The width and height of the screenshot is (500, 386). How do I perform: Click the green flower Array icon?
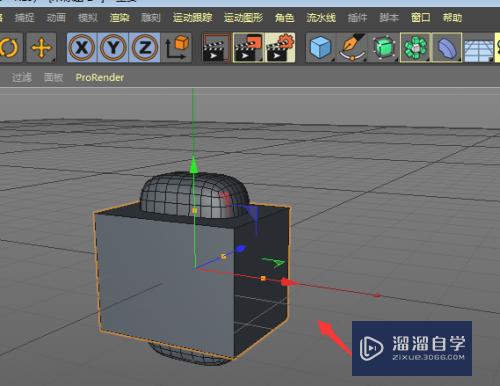[415, 48]
